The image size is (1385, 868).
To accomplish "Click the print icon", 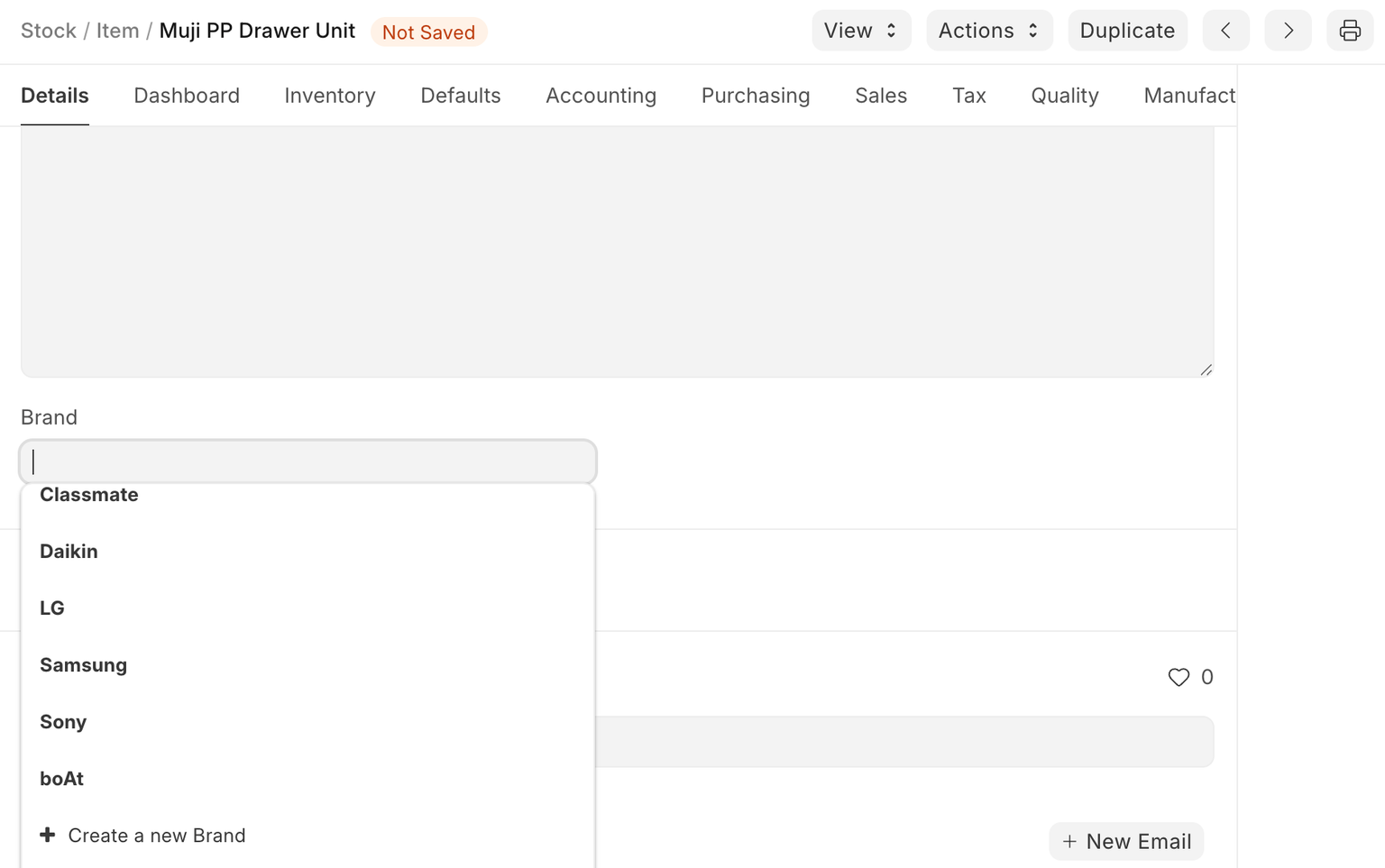I will (1349, 31).
